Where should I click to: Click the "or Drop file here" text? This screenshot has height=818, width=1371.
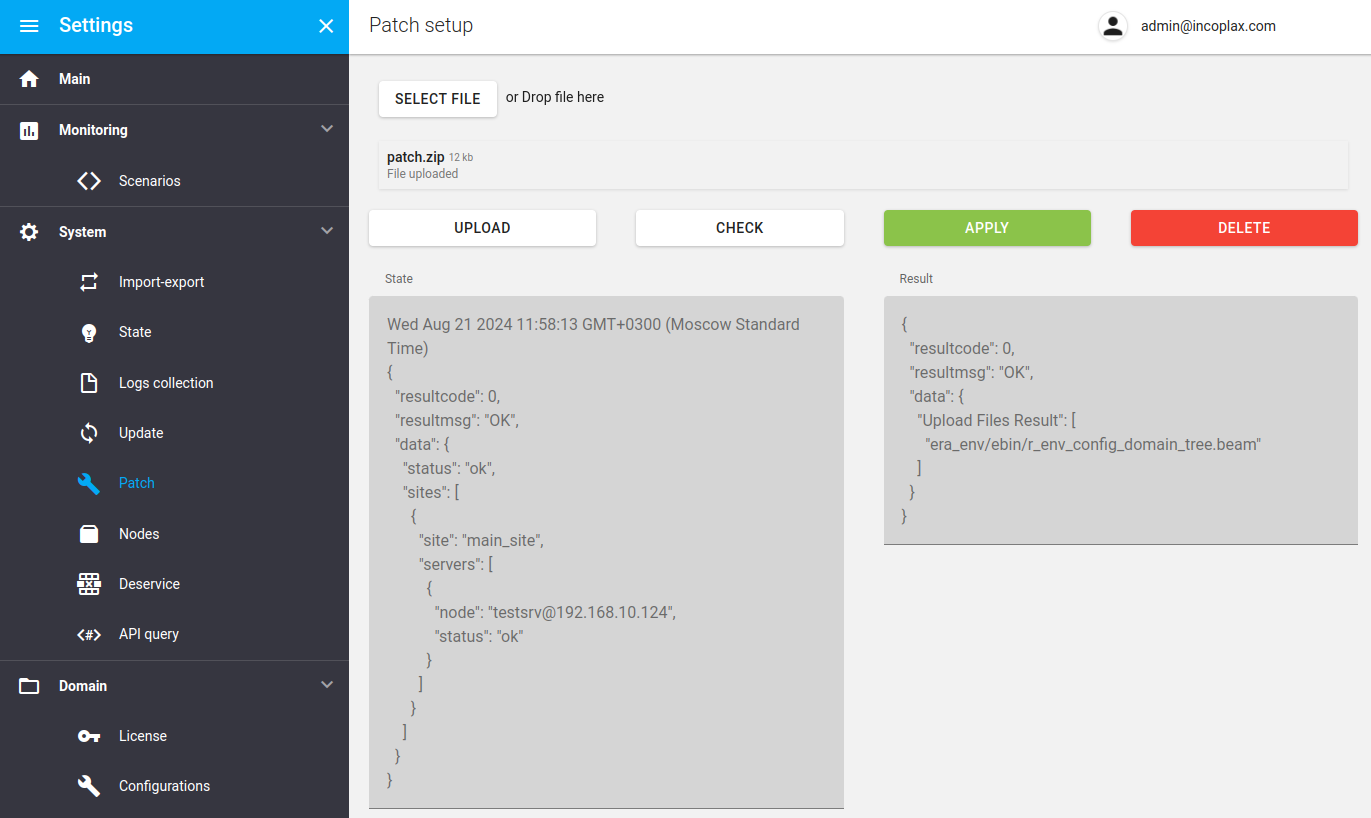coord(555,97)
